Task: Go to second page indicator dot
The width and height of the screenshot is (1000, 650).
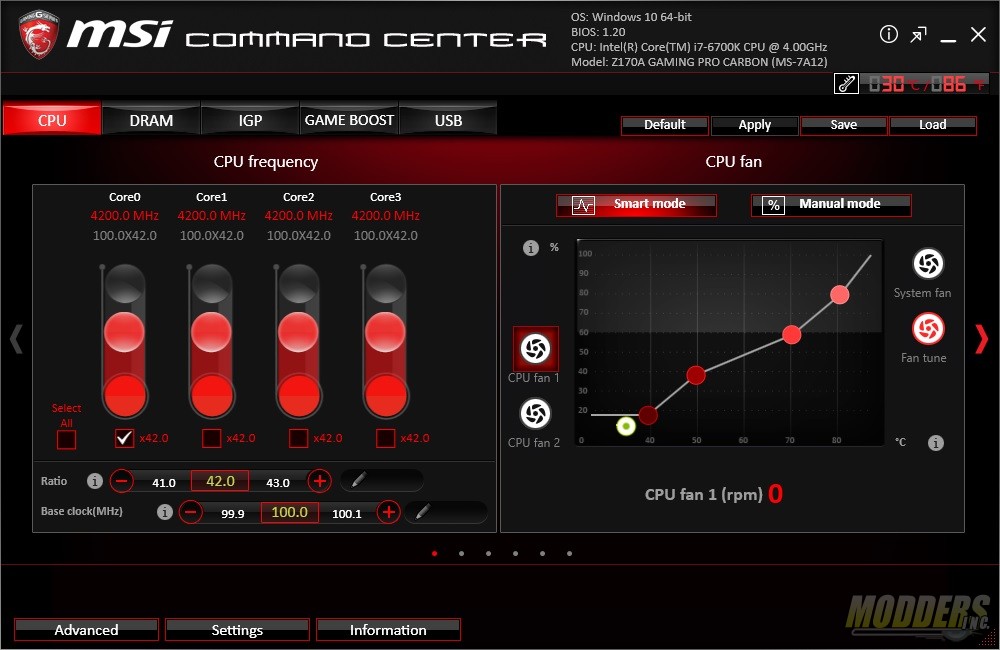Action: (x=461, y=553)
